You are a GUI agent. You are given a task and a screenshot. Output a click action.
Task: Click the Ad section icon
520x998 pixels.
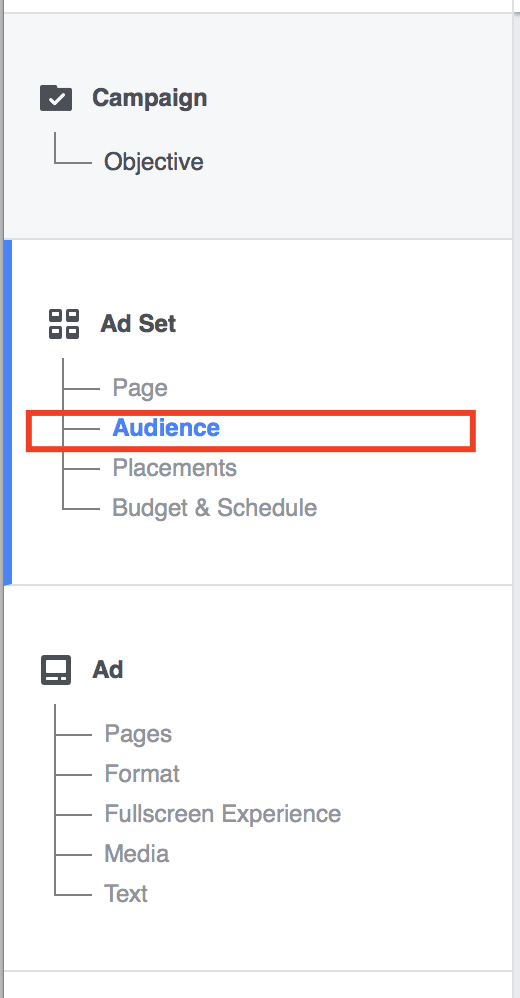[x=56, y=670]
